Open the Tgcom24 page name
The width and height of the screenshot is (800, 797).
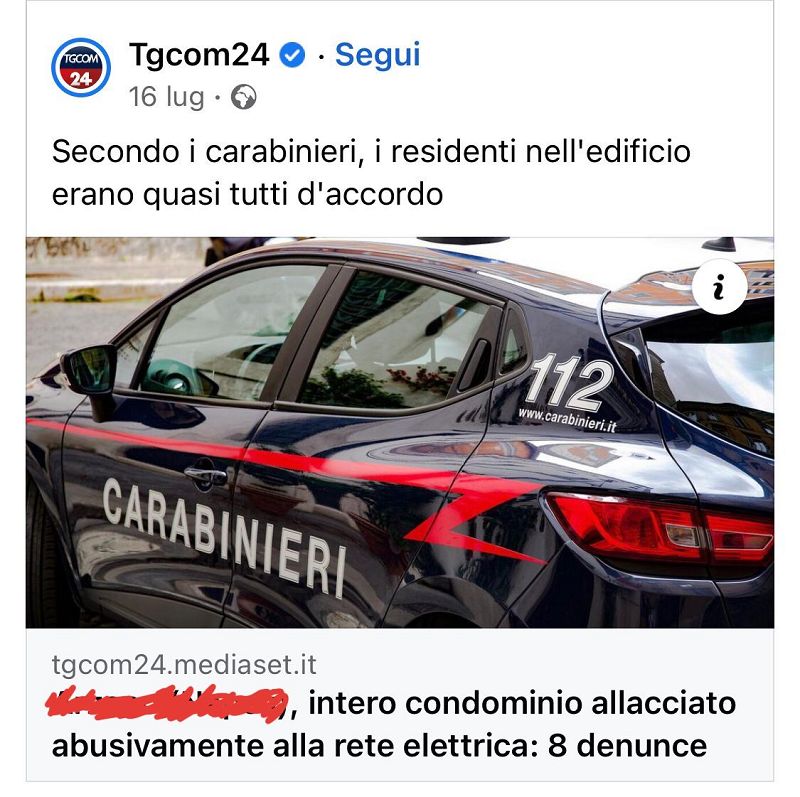point(199,54)
